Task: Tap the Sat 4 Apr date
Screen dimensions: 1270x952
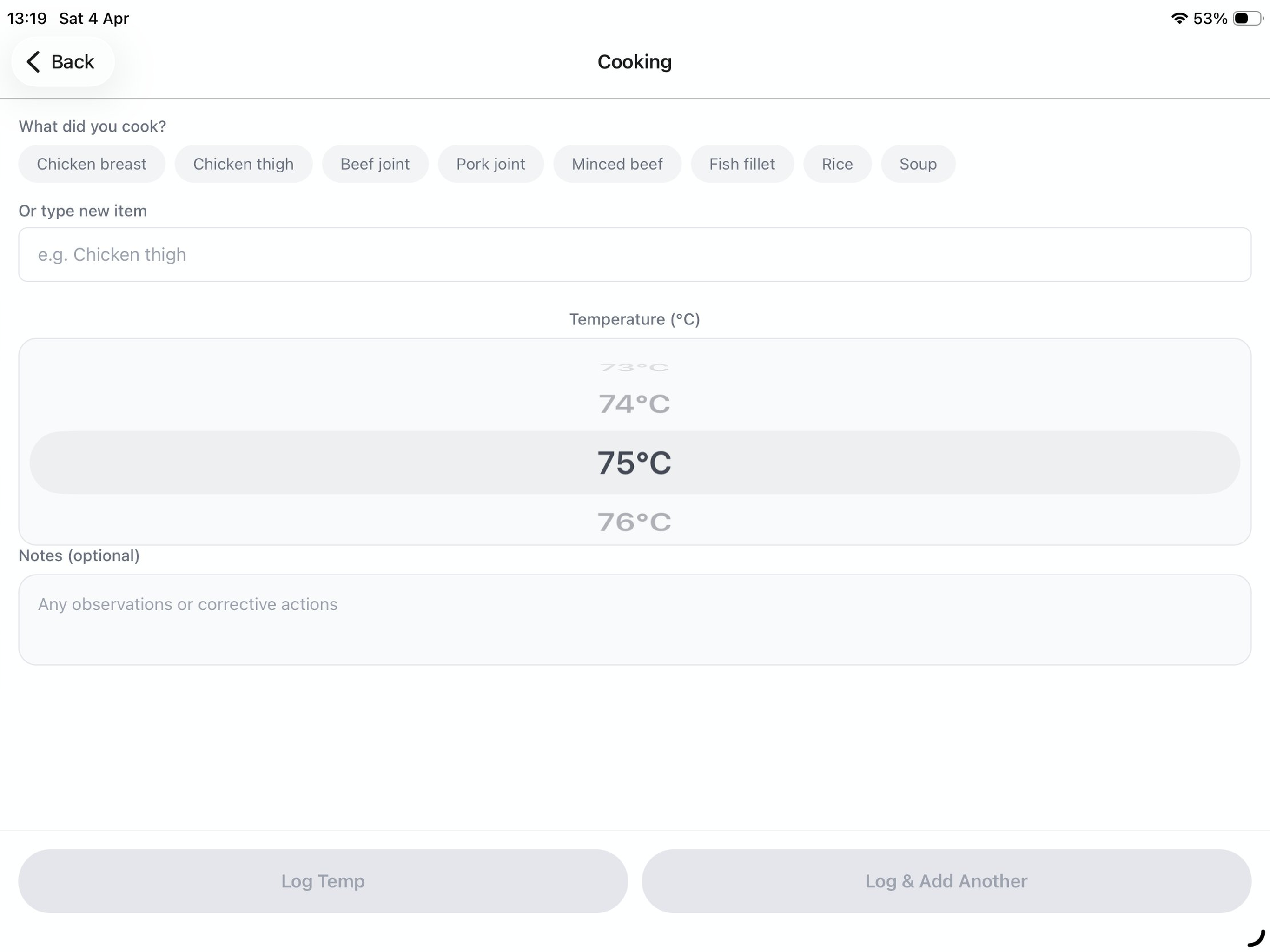Action: 94,19
